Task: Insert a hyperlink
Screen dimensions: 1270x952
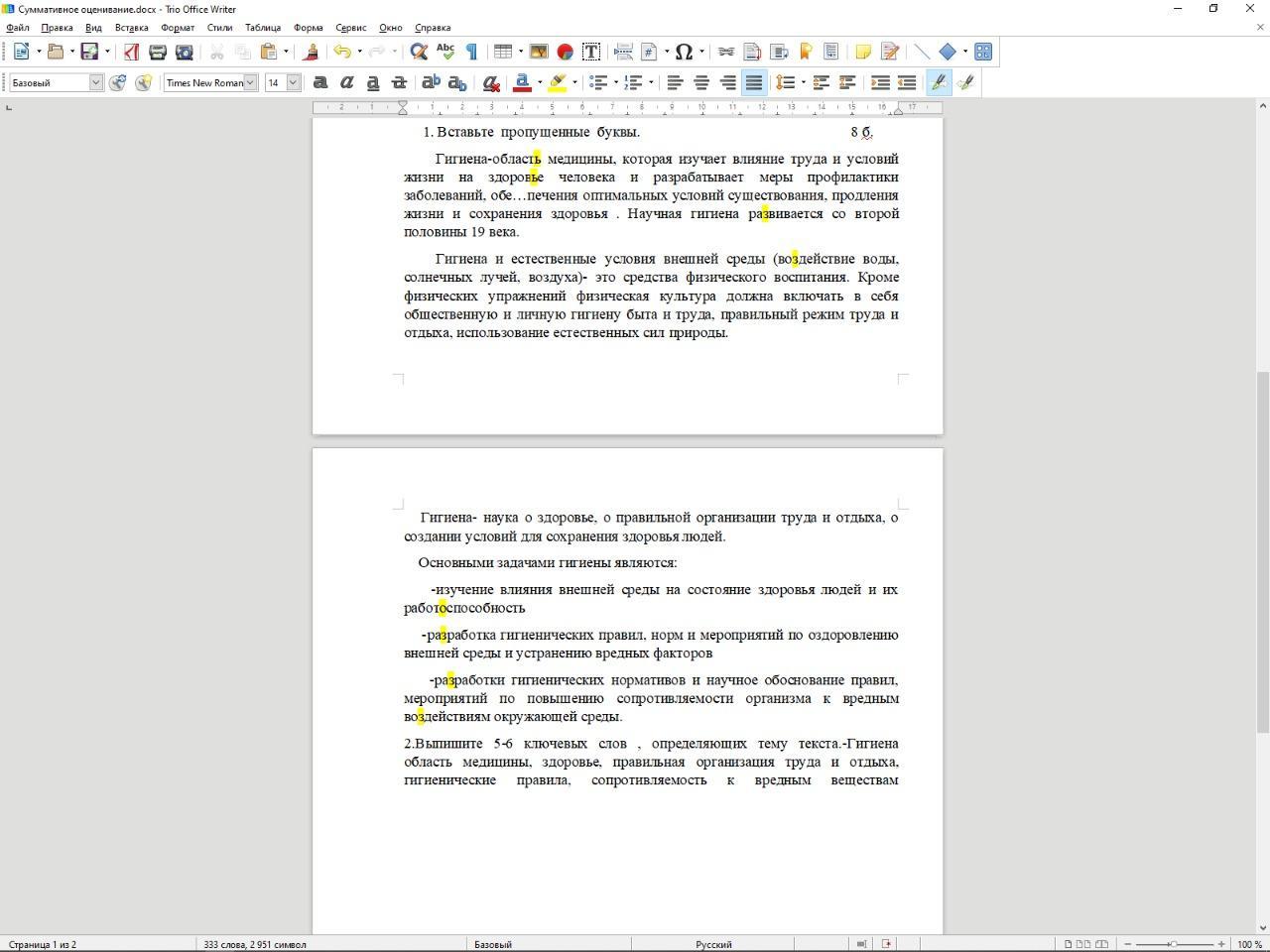Action: pyautogui.click(x=726, y=52)
